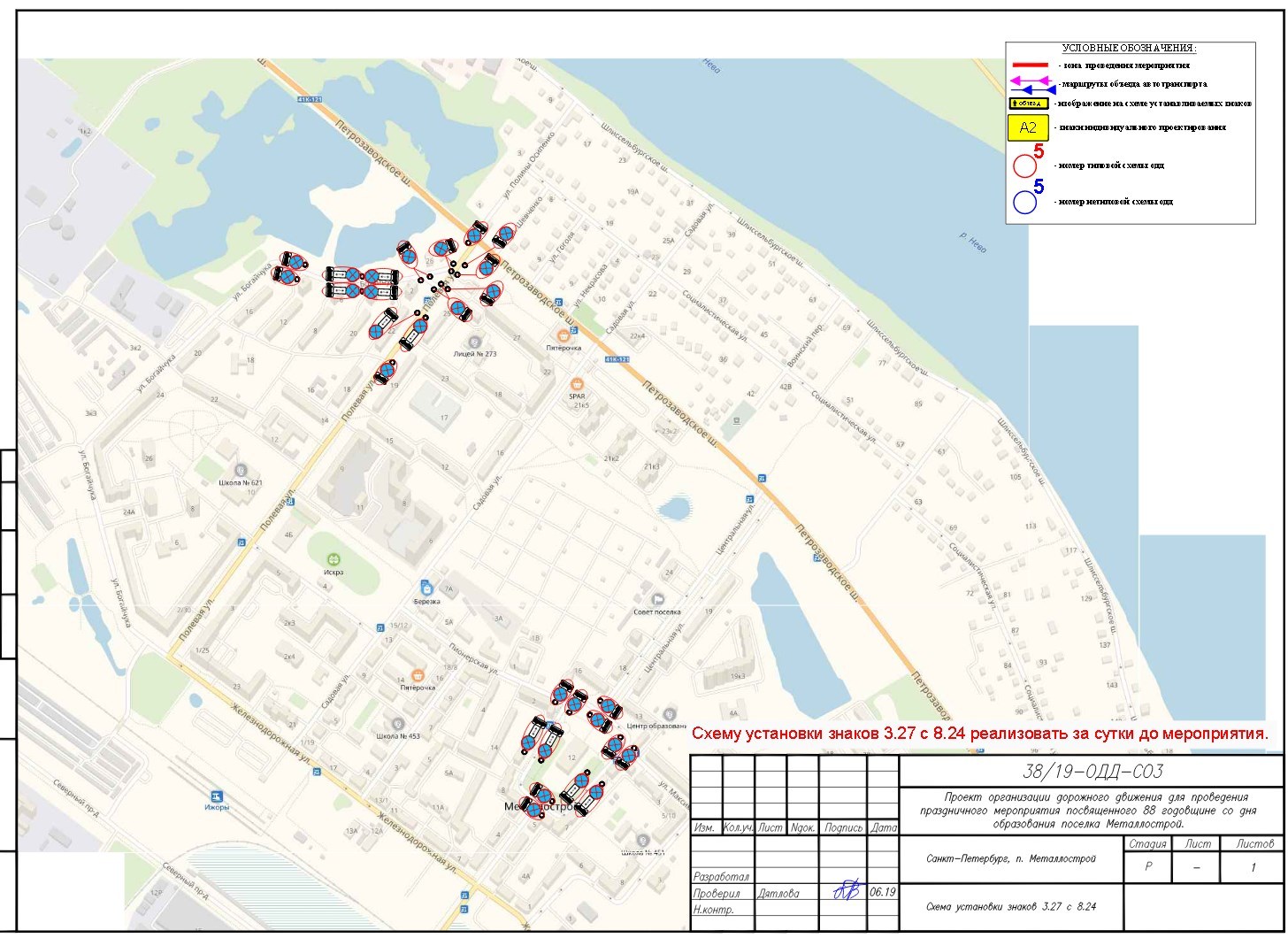Click legend text 'номер нетиповой схемы одд'
1288x938 pixels.
click(x=1114, y=203)
